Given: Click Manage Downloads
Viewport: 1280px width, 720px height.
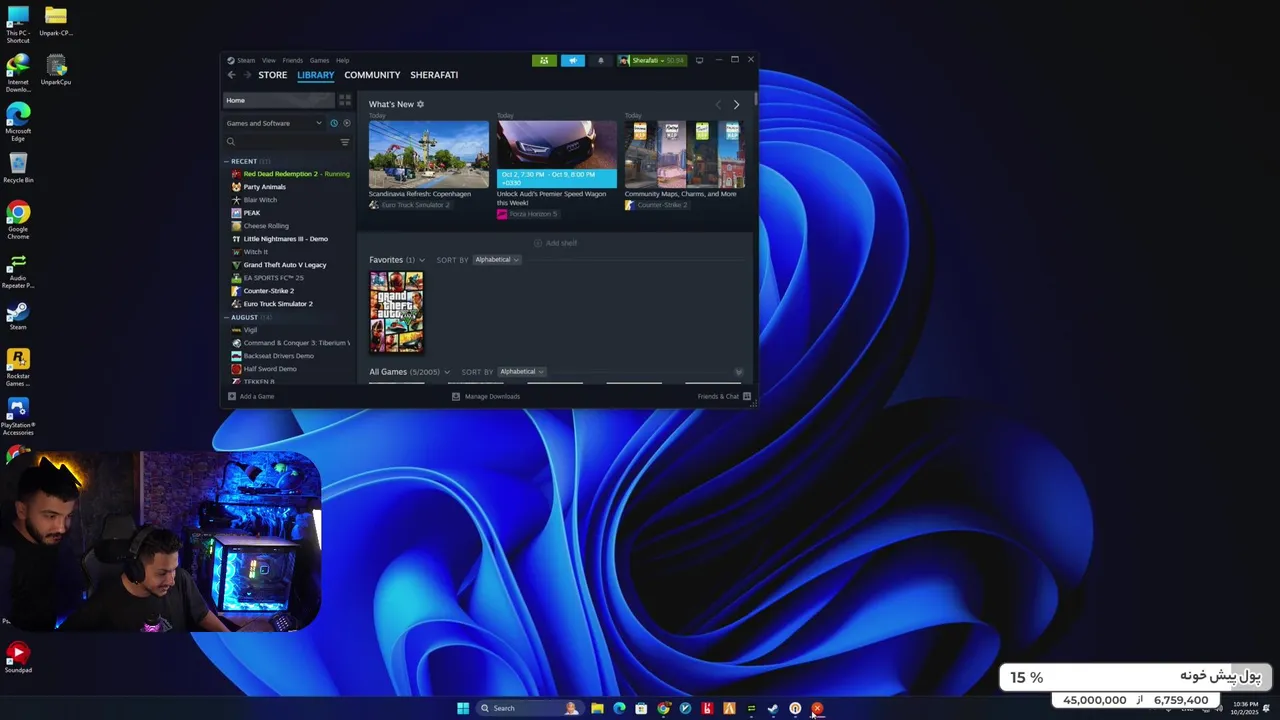Looking at the screenshot, I should [x=486, y=396].
